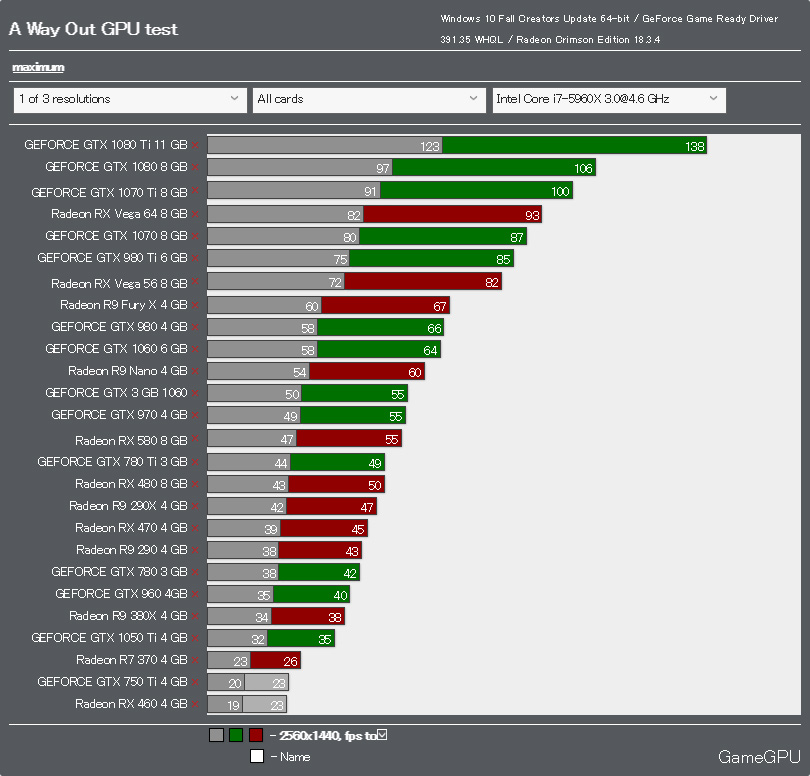
Task: Remove GEFORCE GTX 1050 Ti 4 GB entry
Action: coord(195,639)
